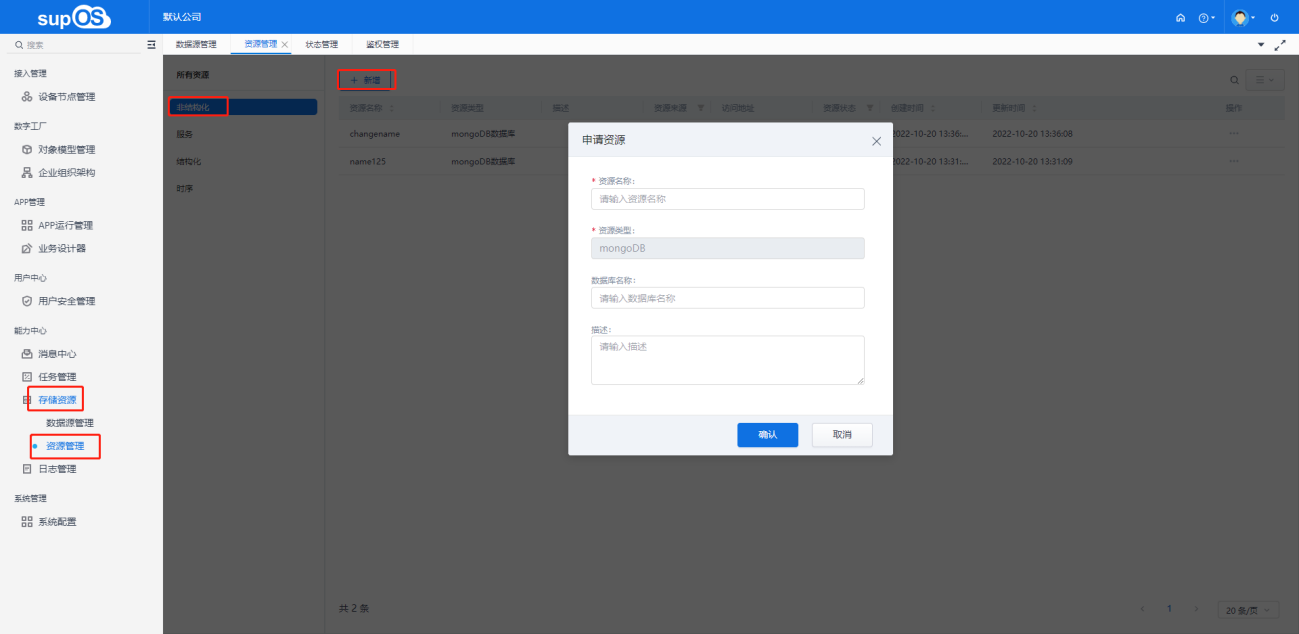Click the home icon in the header

click(1180, 18)
